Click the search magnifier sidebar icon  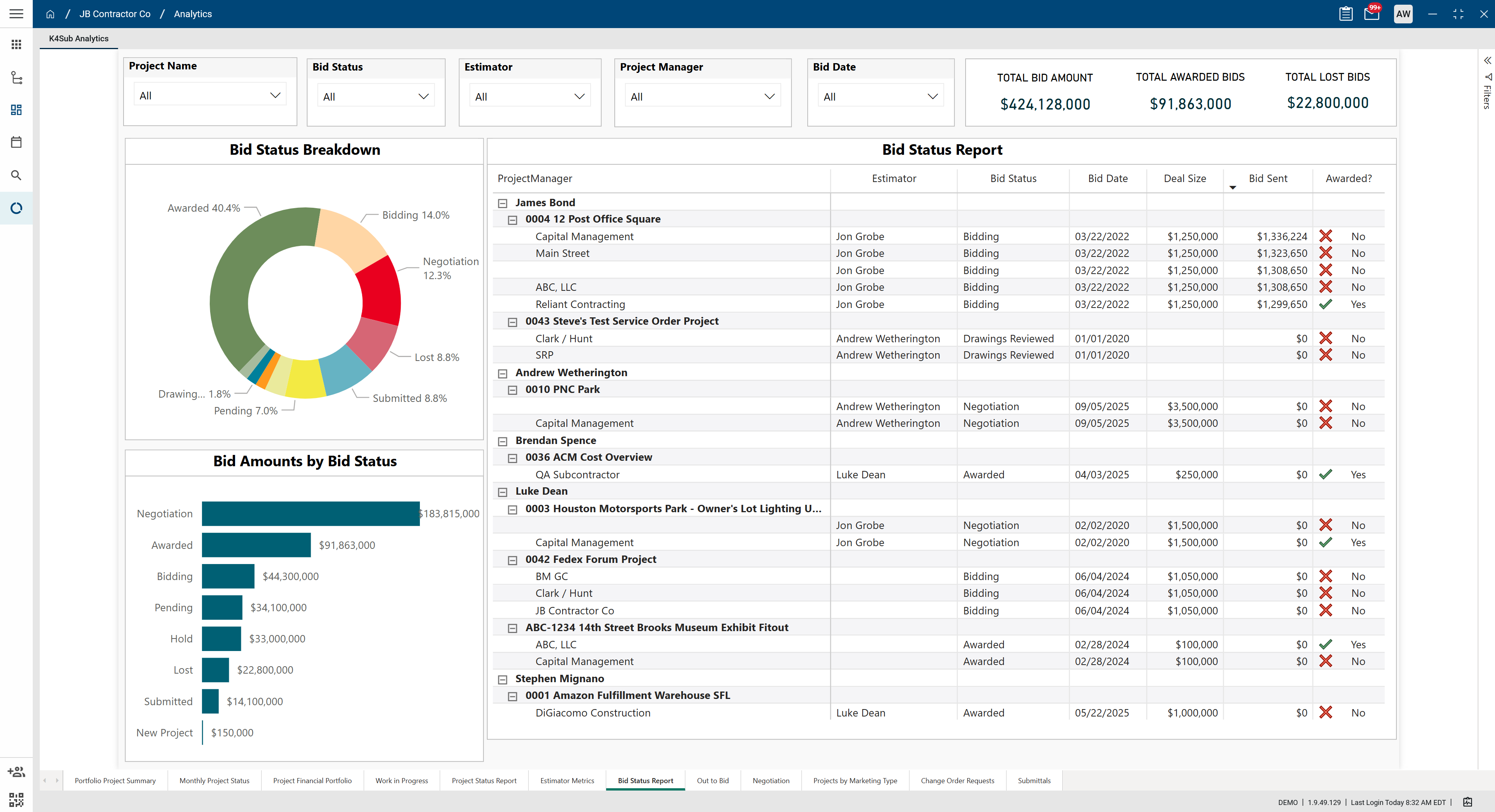click(x=16, y=175)
